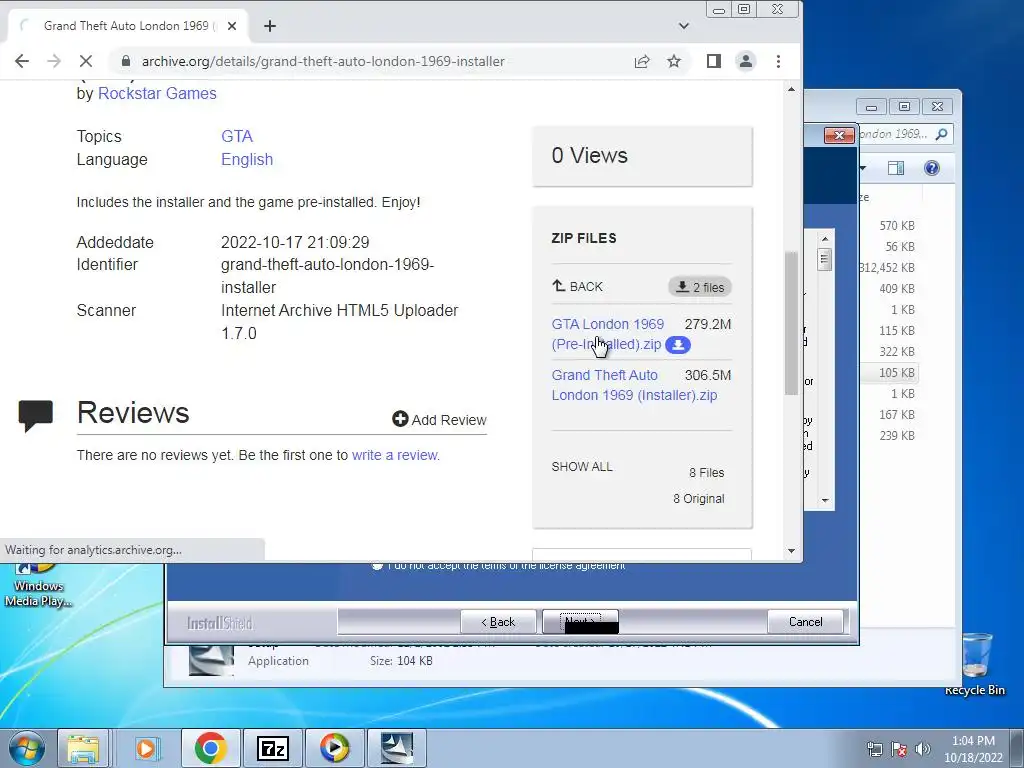
Task: Open the Rockstar Games creator link
Action: tap(157, 93)
